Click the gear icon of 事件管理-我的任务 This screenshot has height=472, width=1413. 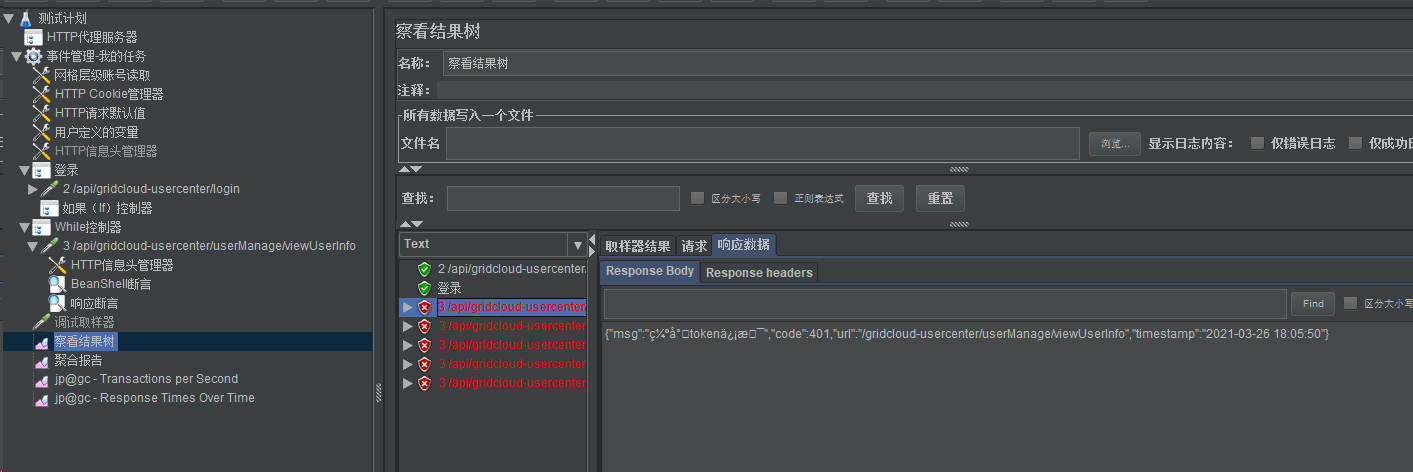click(x=33, y=56)
